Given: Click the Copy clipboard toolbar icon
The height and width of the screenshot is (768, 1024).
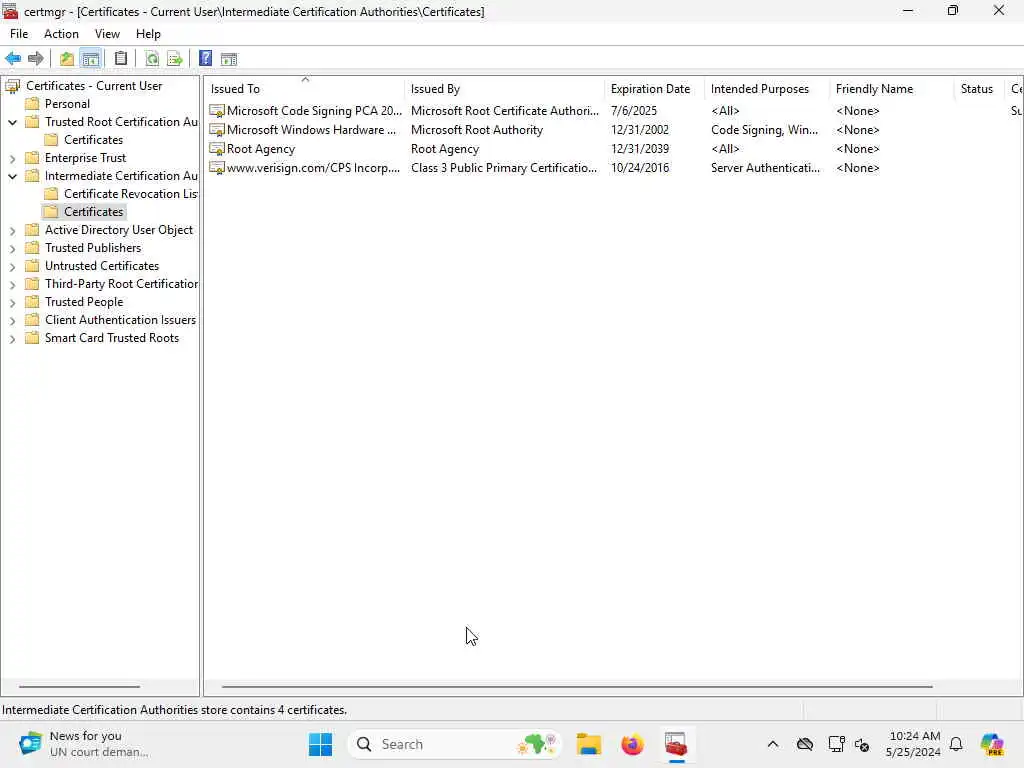Looking at the screenshot, I should coord(121,59).
